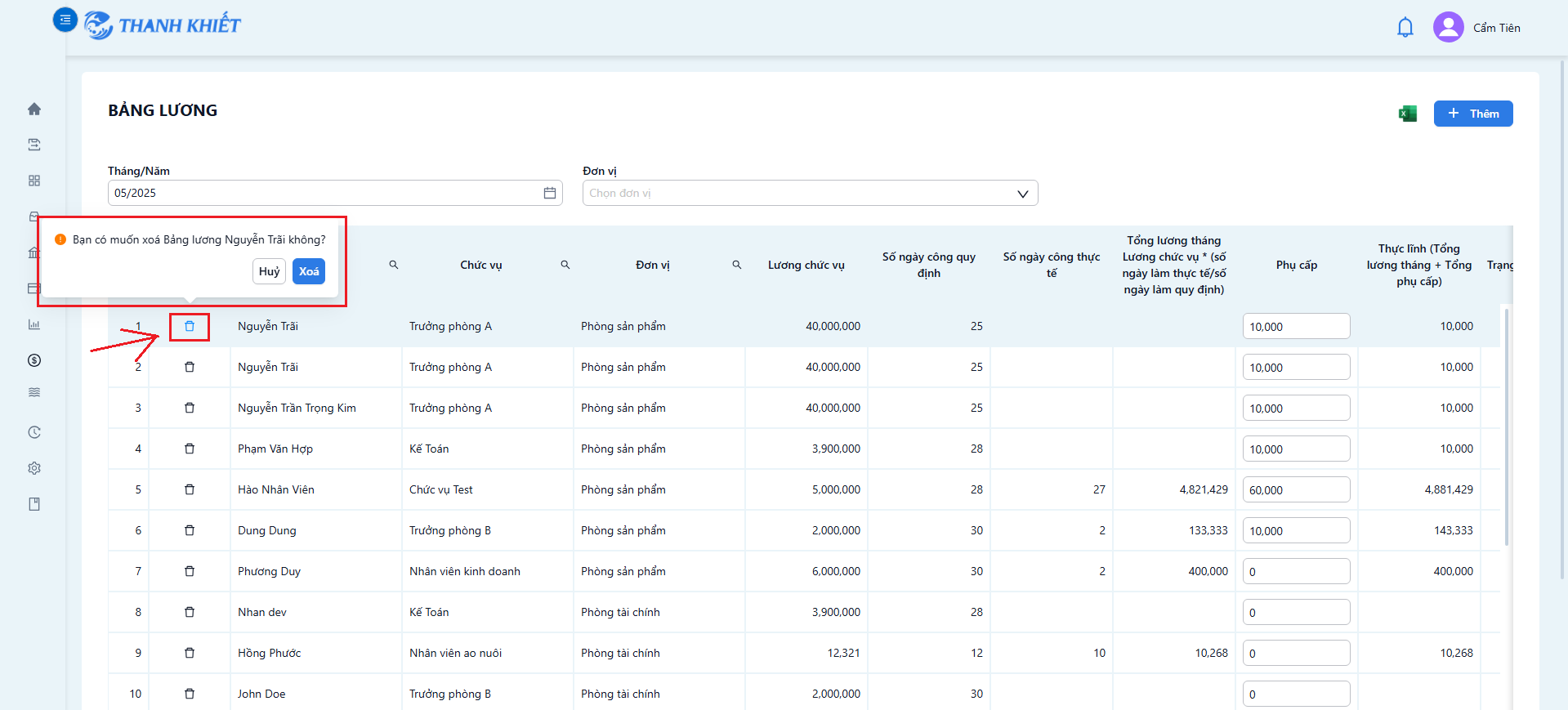The width and height of the screenshot is (1568, 710).
Task: Open the clock history icon in the sidebar
Action: (x=34, y=432)
